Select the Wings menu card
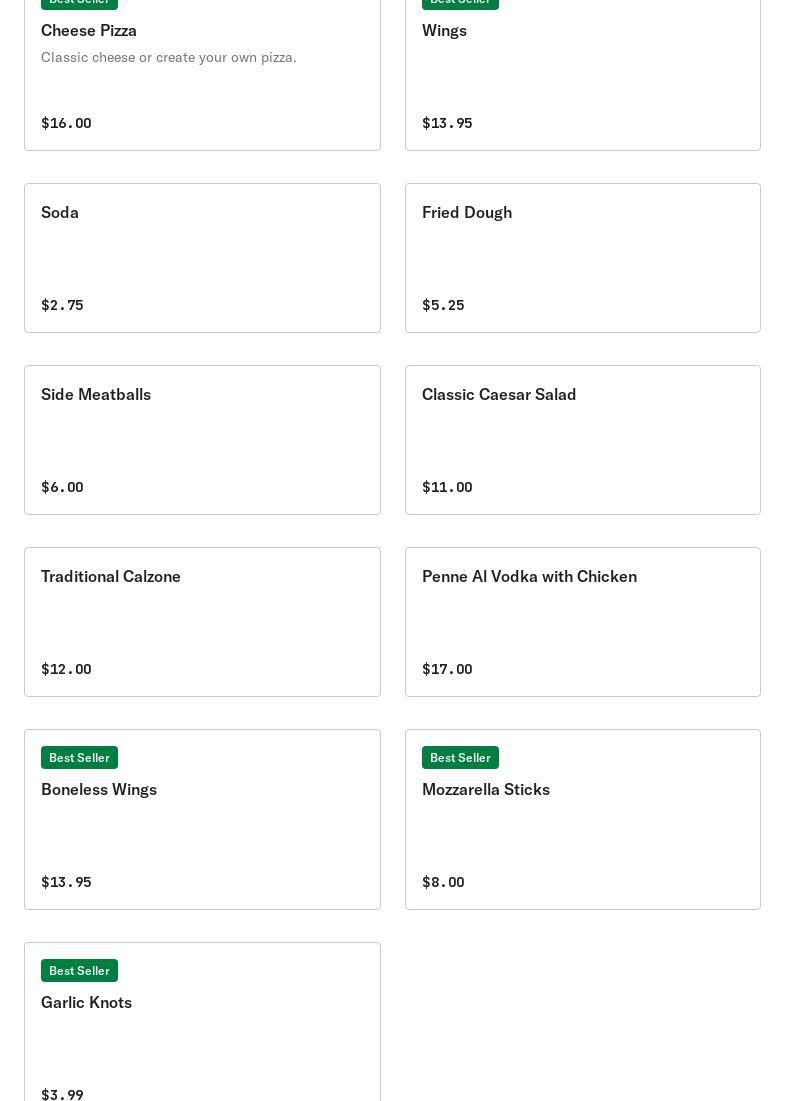Screen dimensions: 785x1101 tap(444, 31)
